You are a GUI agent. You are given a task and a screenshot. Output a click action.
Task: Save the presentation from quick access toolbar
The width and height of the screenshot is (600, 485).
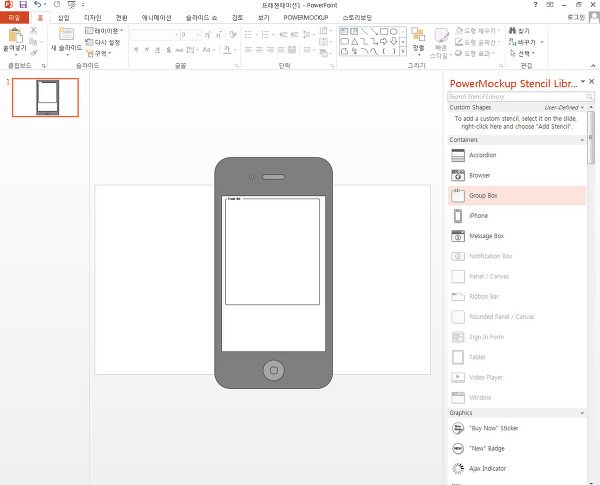pos(23,5)
